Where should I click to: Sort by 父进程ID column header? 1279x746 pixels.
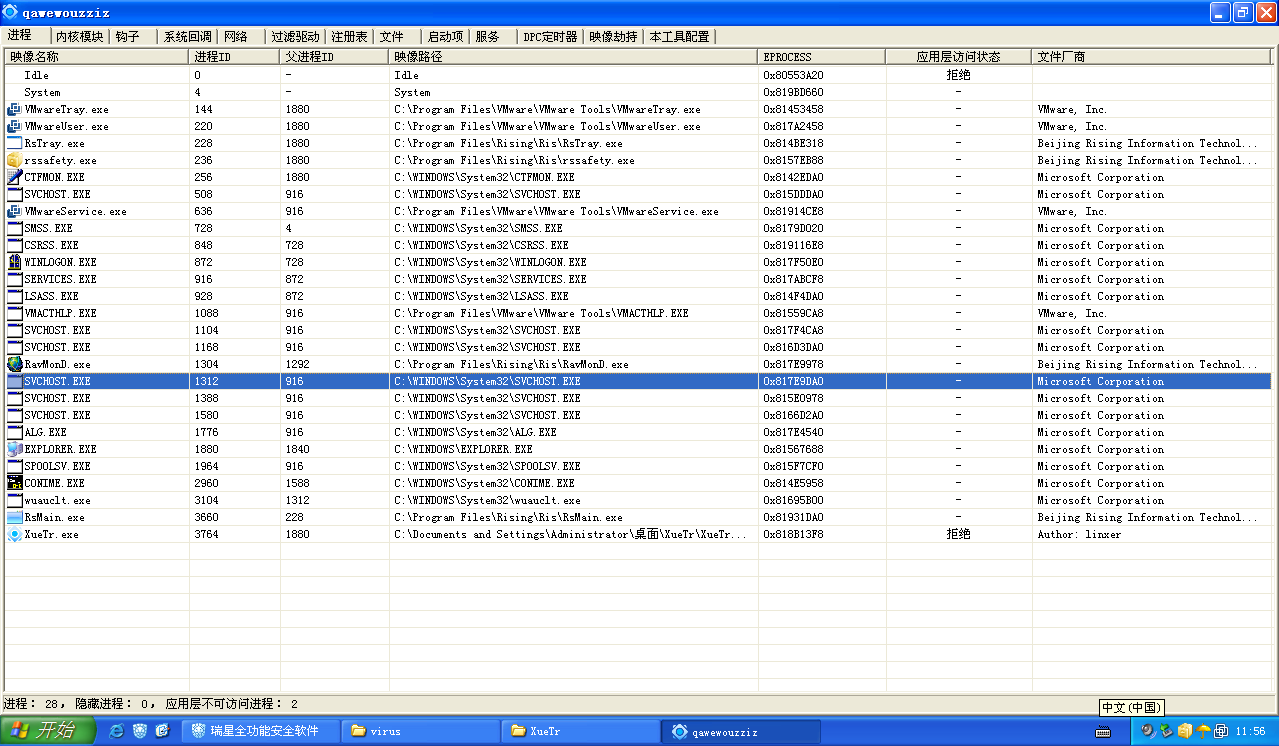point(335,57)
